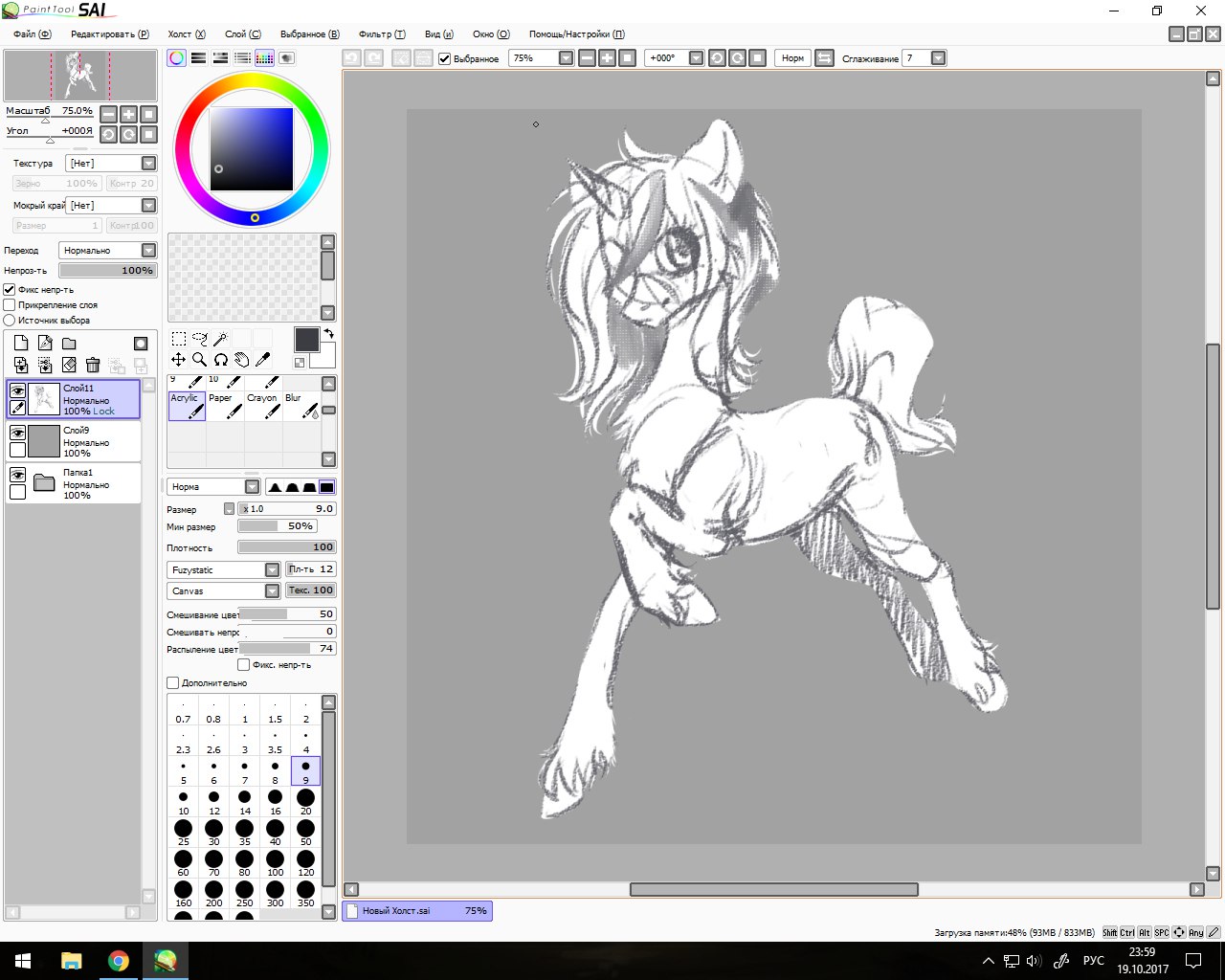Enable Дополнительно checkbox

(173, 683)
